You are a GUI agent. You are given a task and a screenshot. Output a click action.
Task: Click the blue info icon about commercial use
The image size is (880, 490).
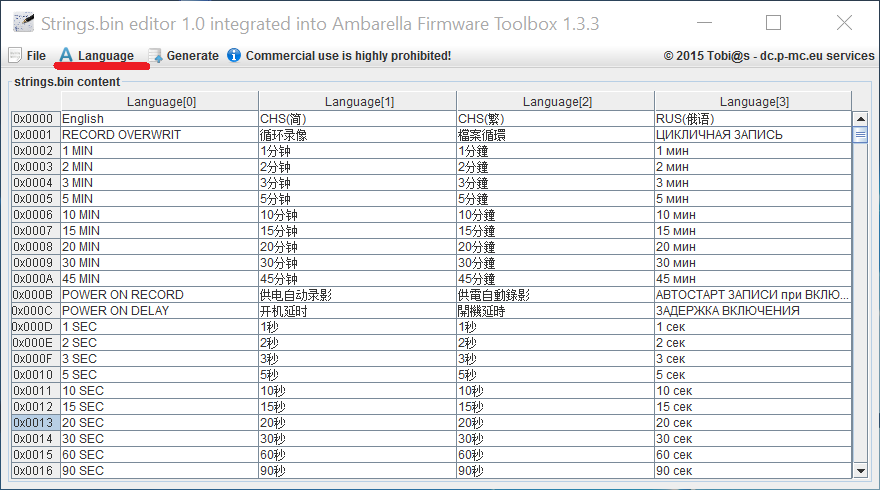click(x=234, y=56)
